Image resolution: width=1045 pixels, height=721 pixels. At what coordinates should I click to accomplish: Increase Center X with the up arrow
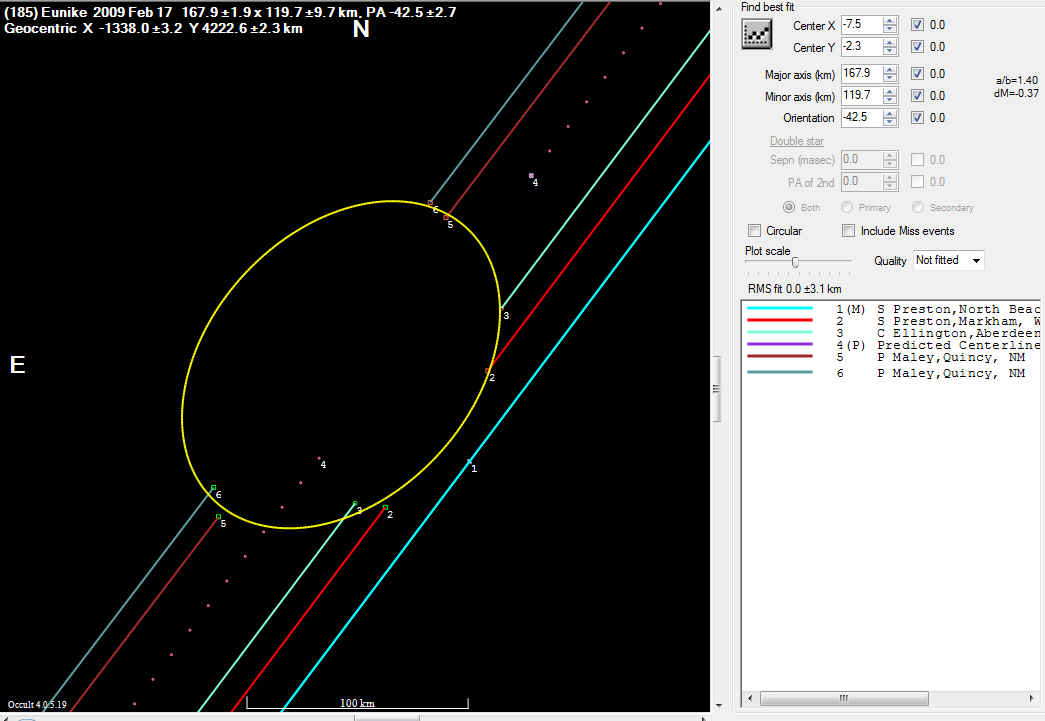(x=890, y=20)
